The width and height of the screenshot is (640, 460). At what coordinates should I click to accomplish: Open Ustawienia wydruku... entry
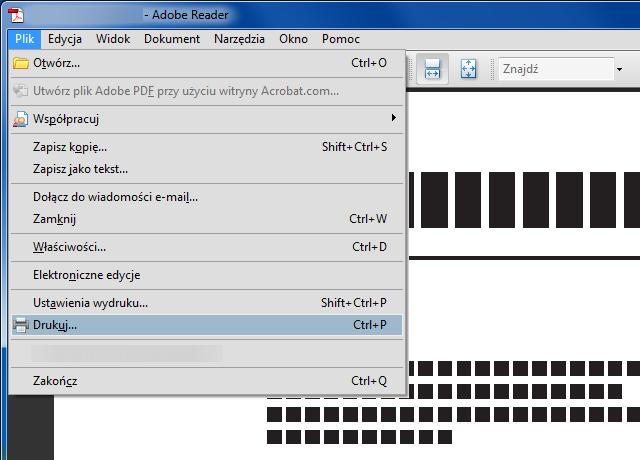[x=207, y=303]
